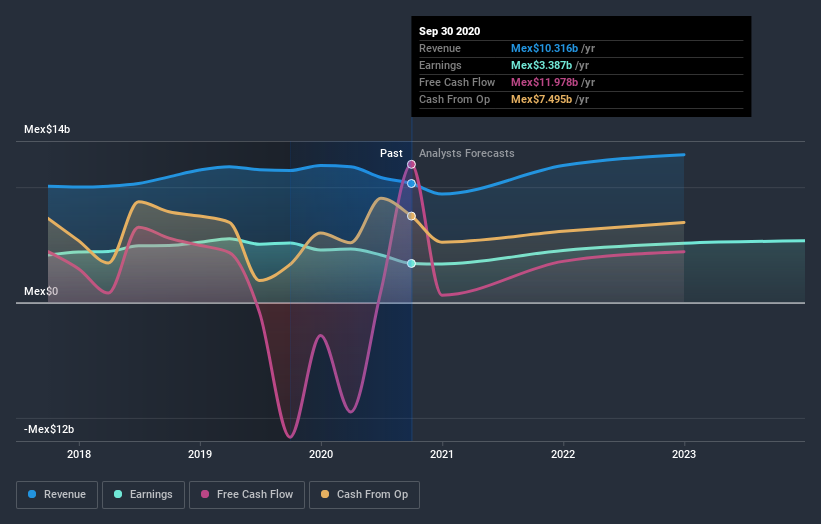Click the Mex$7.495b cash from op value

coord(541,99)
